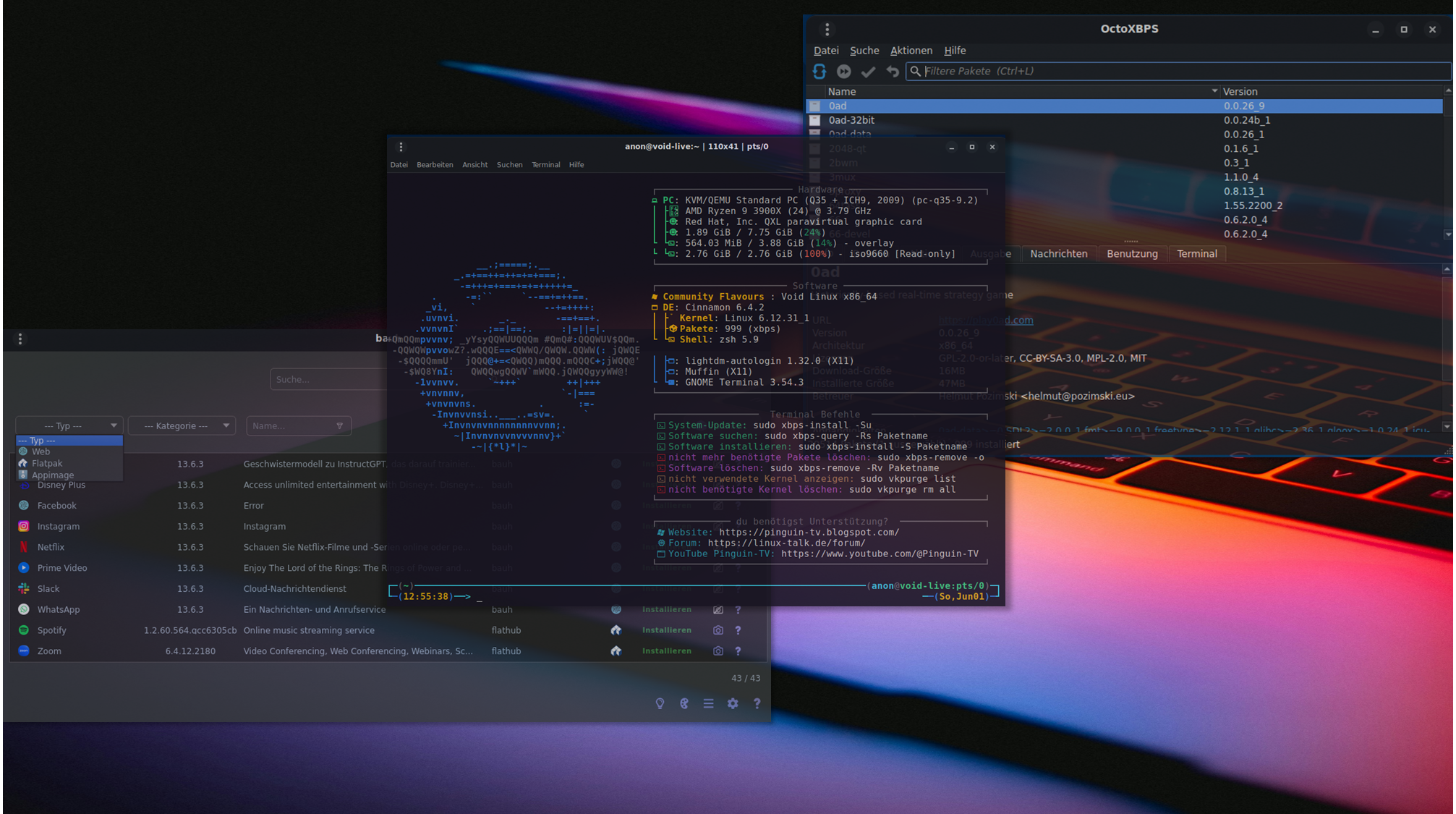Click the Instagram app icon in bauh list
Image resolution: width=1456 pixels, height=814 pixels.
pos(24,526)
